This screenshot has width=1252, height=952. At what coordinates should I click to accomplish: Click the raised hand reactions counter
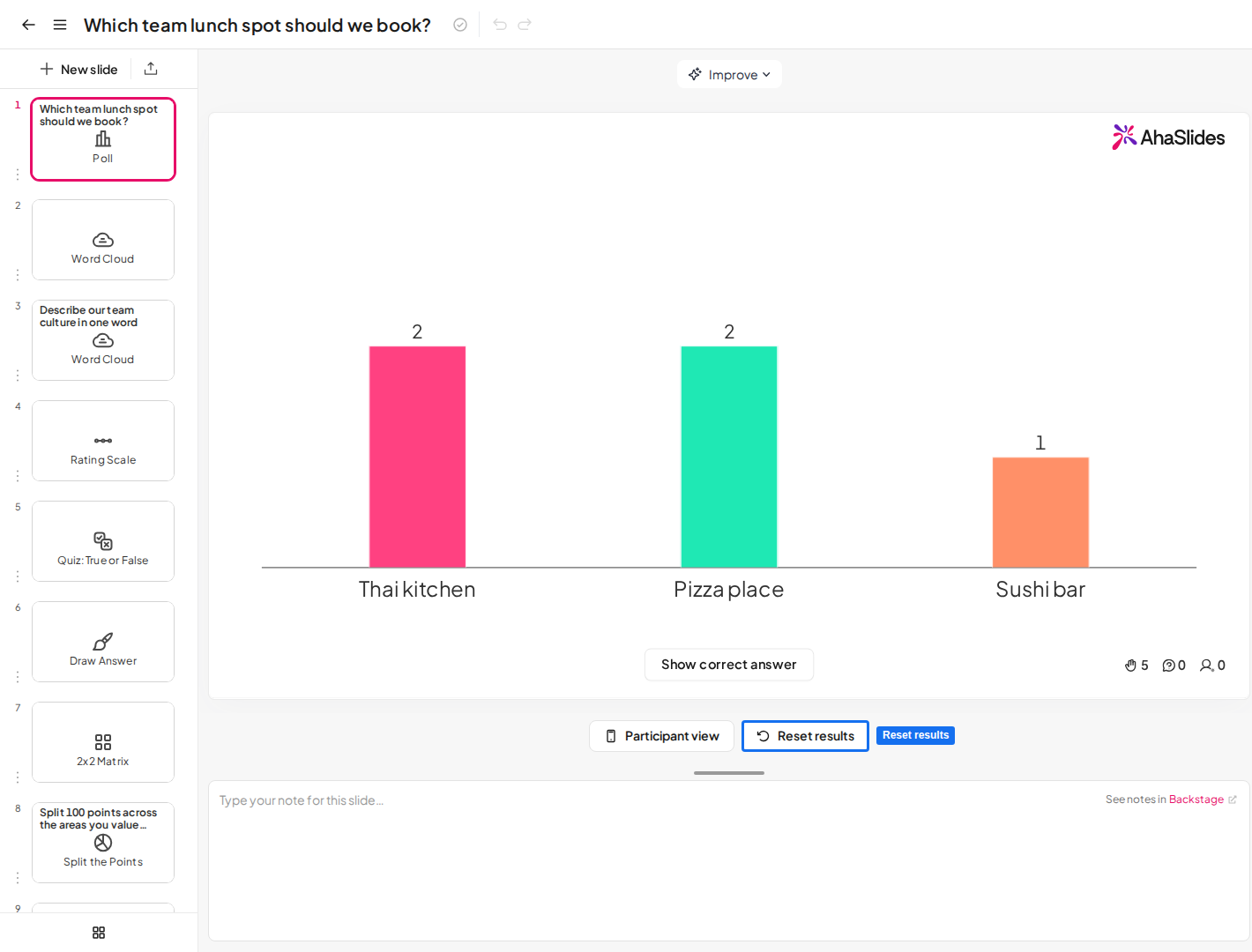(1136, 666)
